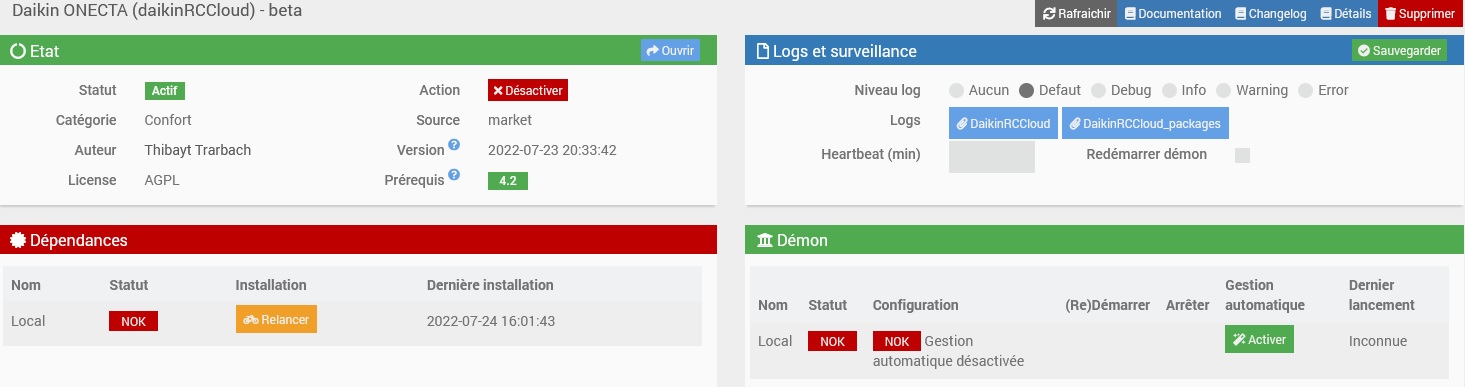Click the Désactiver action button

[528, 90]
